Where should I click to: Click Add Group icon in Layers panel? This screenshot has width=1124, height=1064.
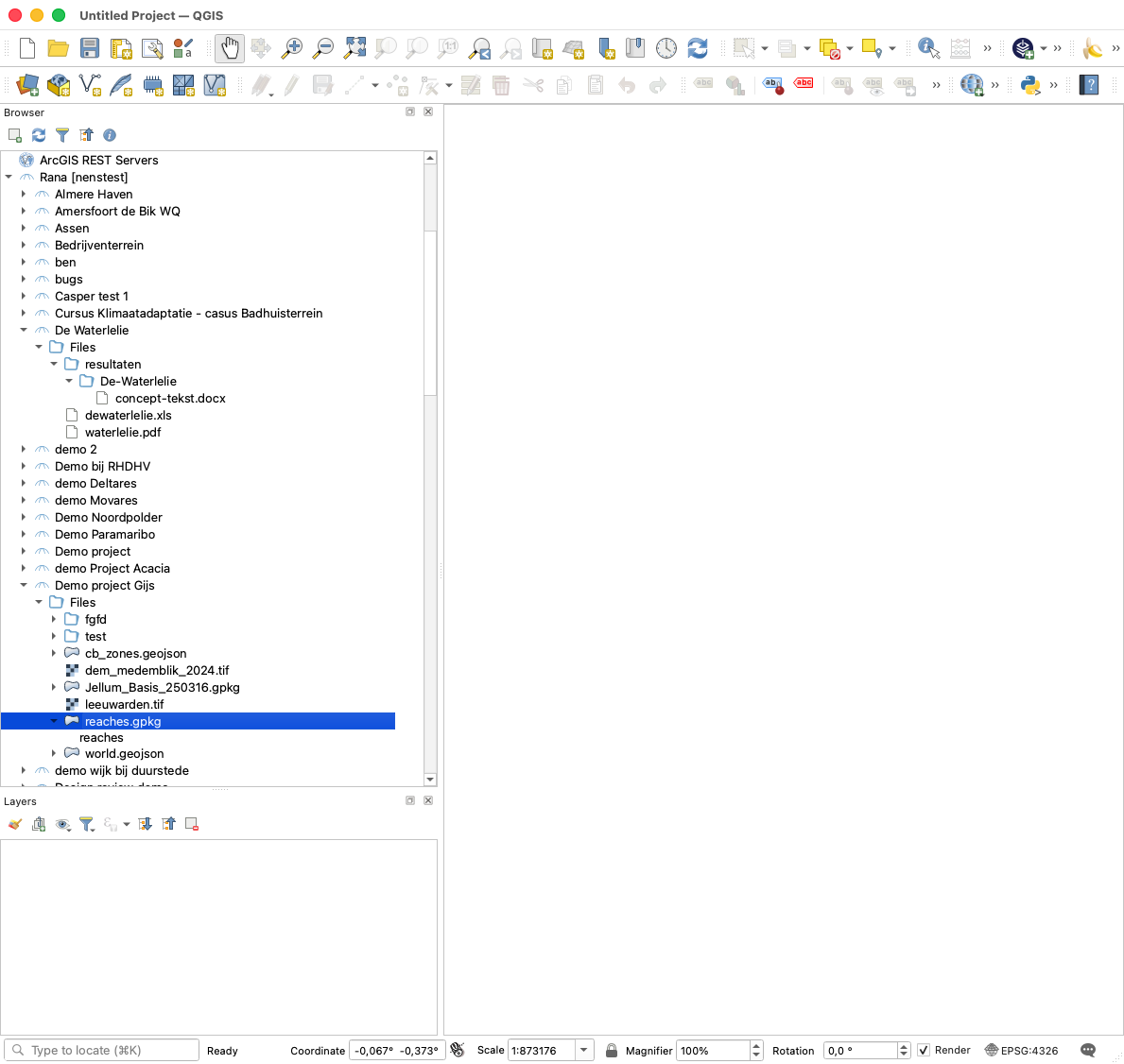[x=39, y=824]
